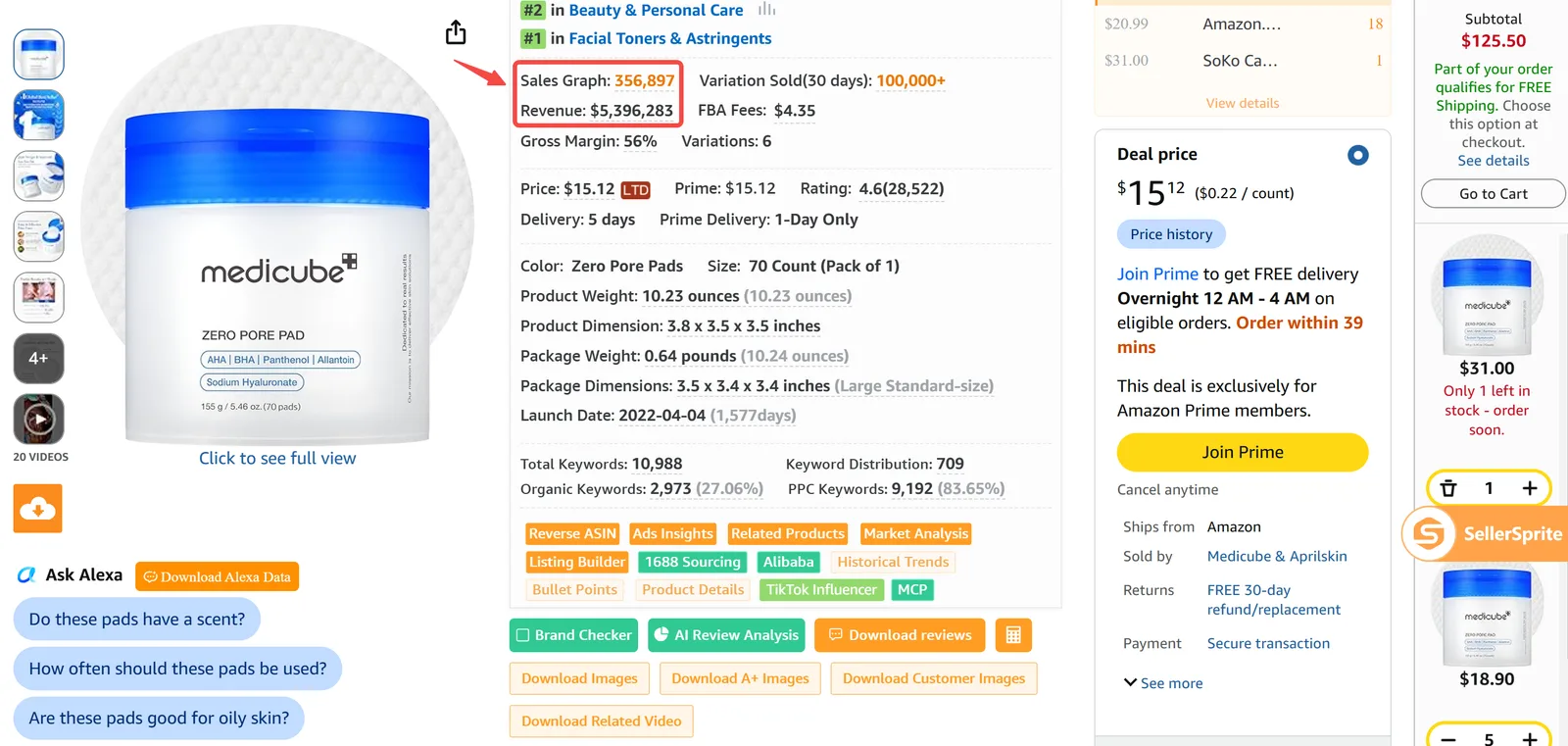This screenshot has width=1568, height=746.
Task: Select the $20.99 Amazon offer row
Action: click(1243, 24)
